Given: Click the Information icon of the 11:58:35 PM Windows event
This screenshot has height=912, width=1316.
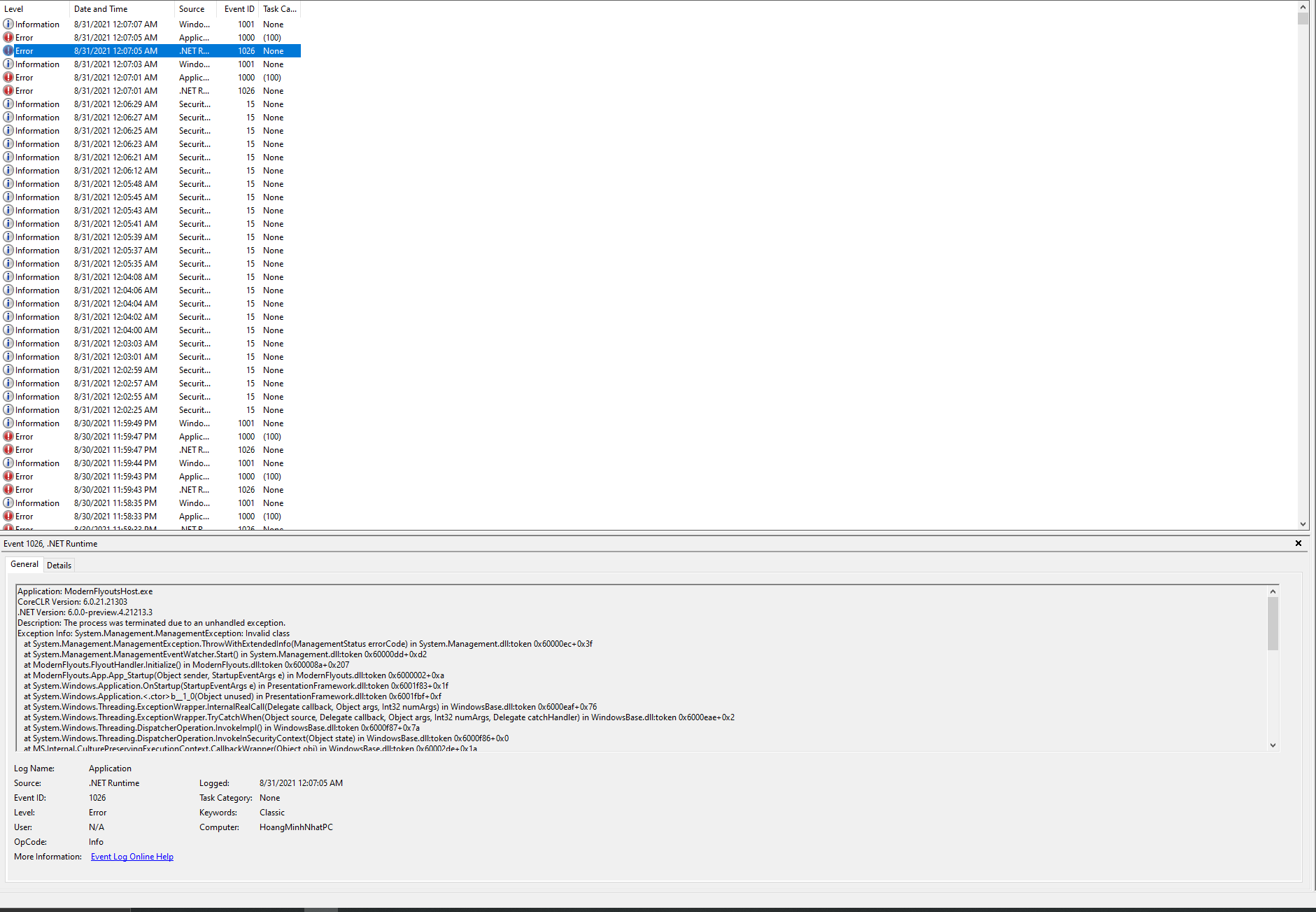Looking at the screenshot, I should pos(8,503).
